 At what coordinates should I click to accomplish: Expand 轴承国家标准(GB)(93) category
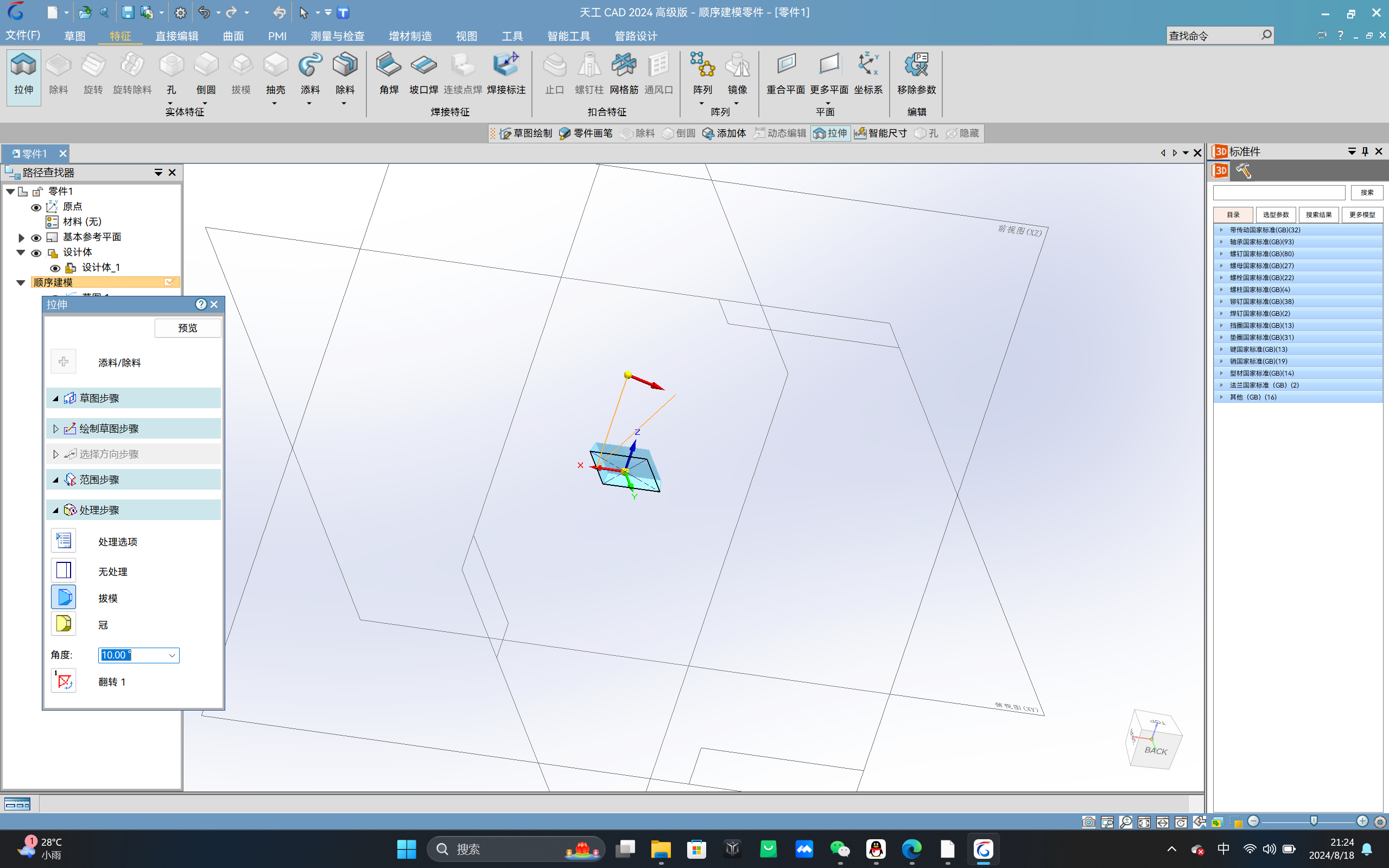coord(1222,242)
